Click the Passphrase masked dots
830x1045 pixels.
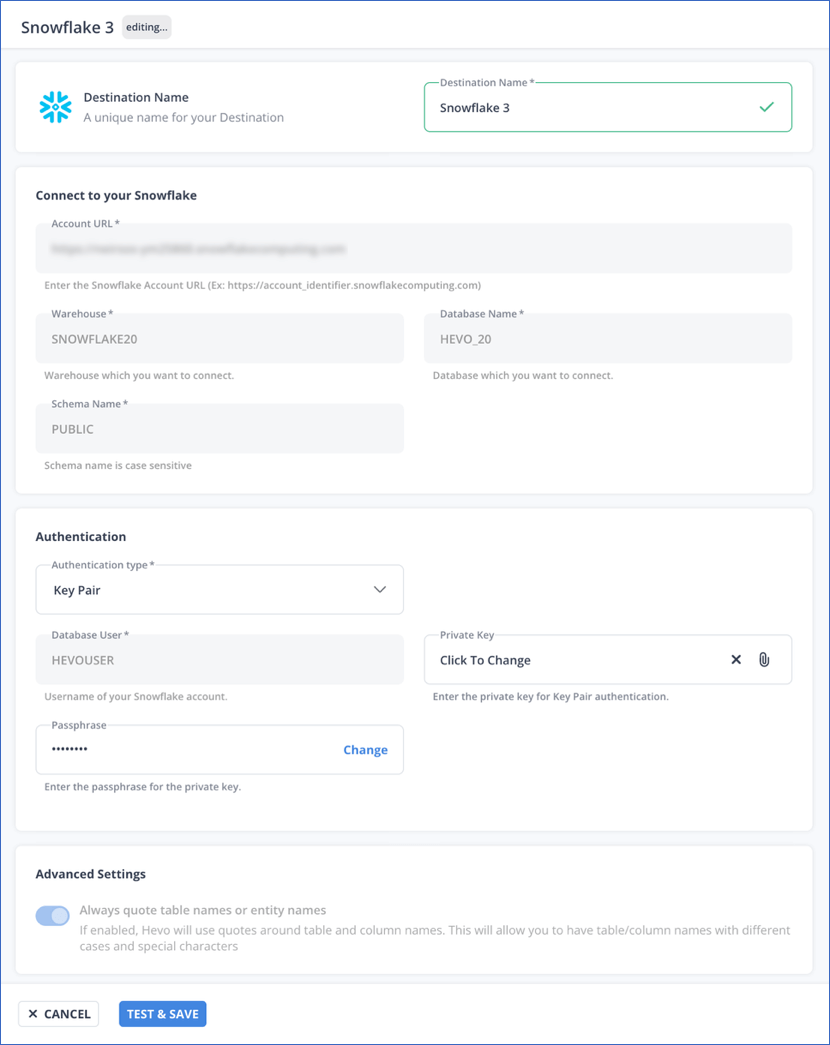[x=70, y=749]
